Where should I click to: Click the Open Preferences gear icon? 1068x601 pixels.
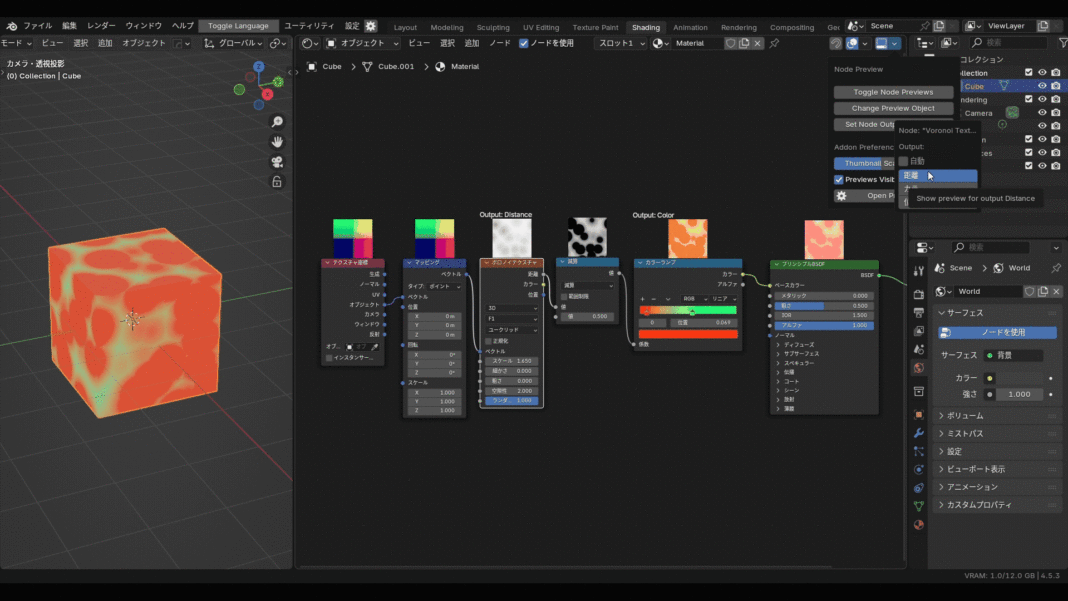[x=842, y=195]
